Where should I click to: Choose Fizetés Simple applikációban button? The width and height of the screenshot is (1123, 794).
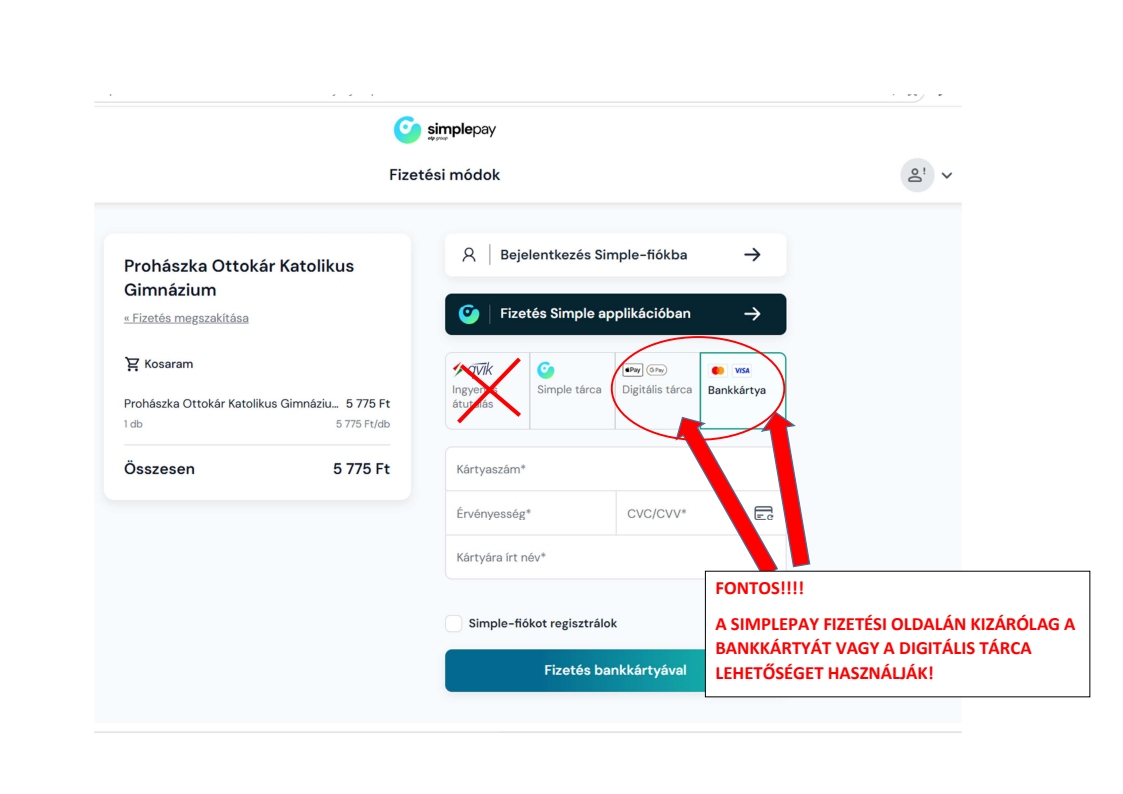click(615, 314)
